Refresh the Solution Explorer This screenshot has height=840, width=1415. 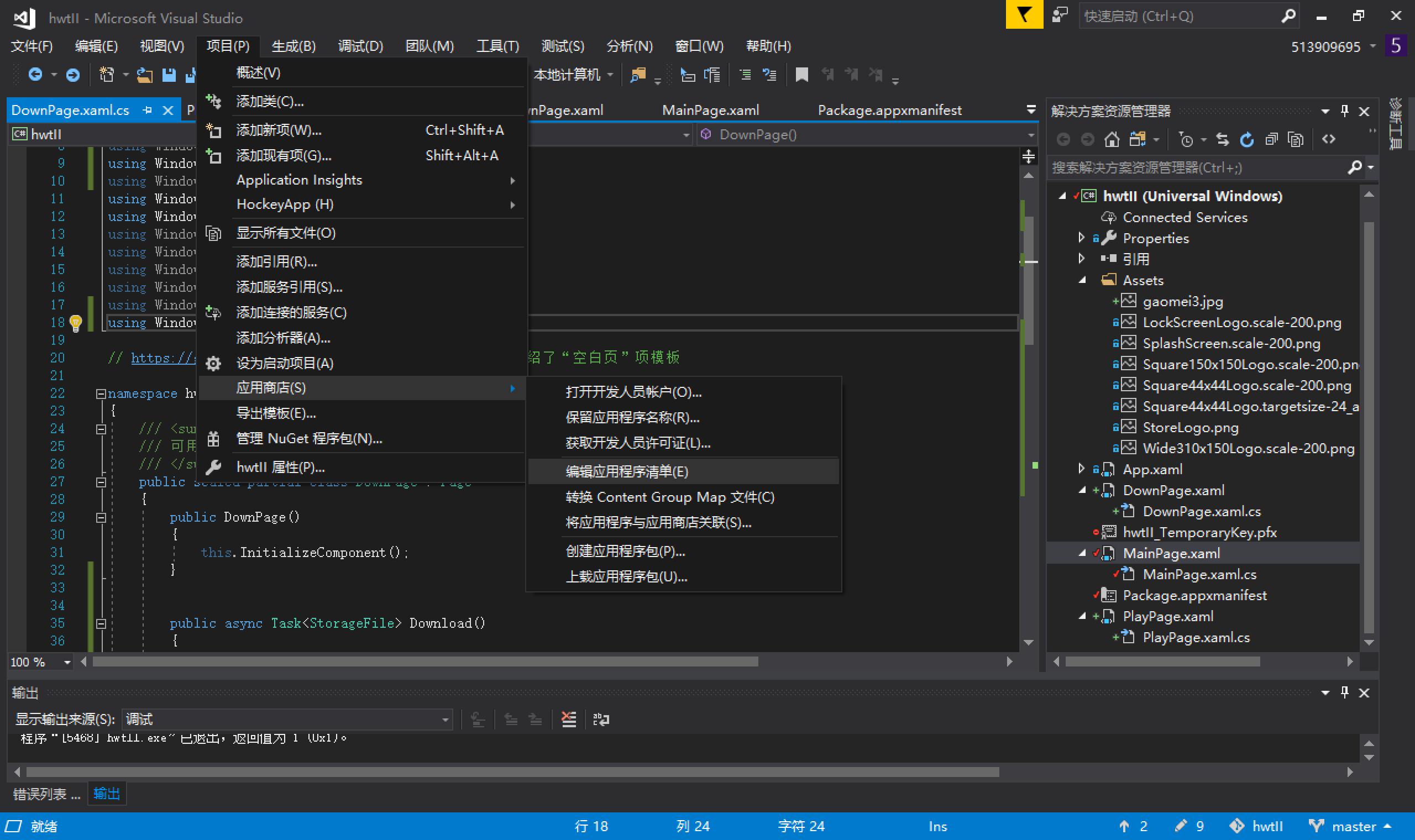point(1247,139)
